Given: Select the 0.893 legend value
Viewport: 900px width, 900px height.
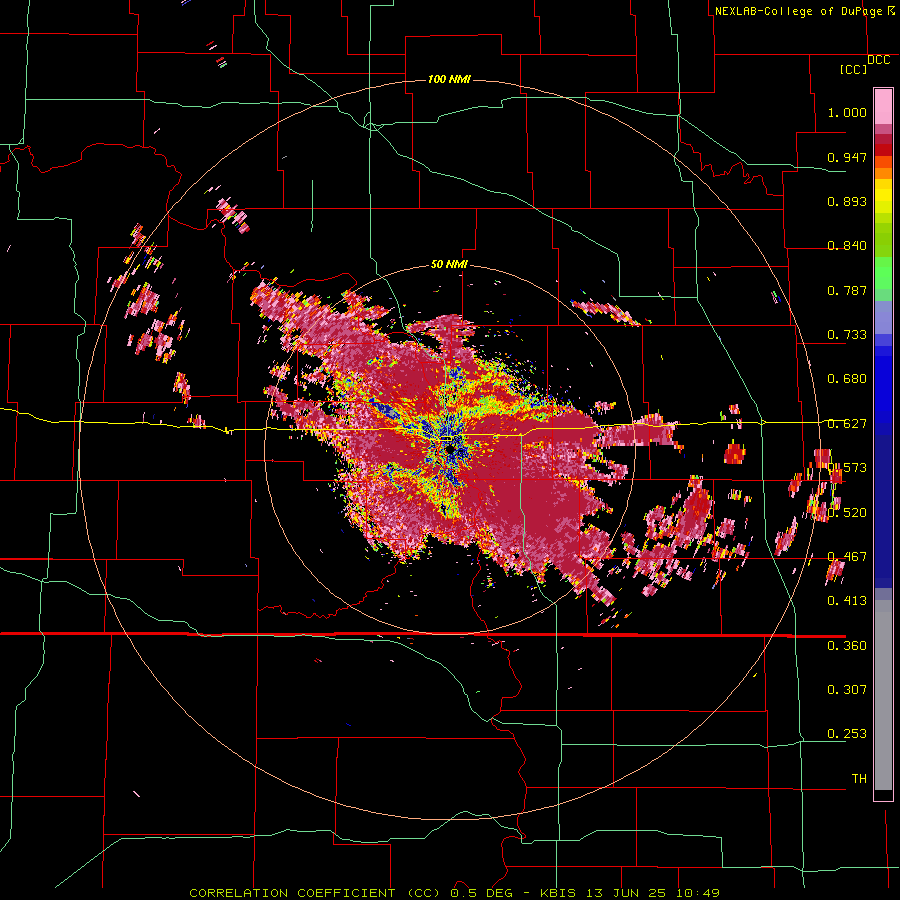Looking at the screenshot, I should (x=847, y=201).
